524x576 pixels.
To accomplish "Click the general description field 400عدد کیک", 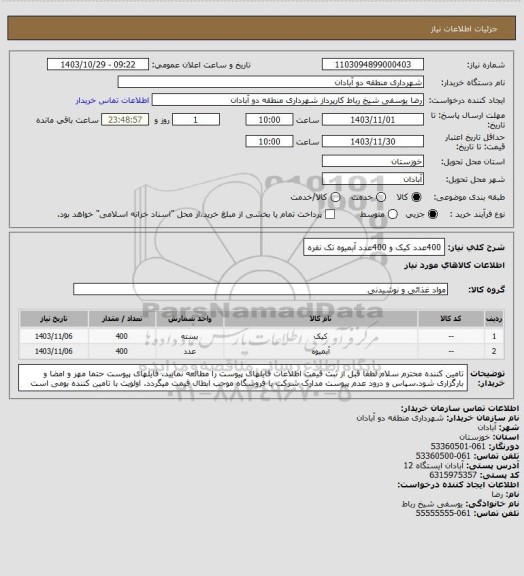I will [374, 247].
